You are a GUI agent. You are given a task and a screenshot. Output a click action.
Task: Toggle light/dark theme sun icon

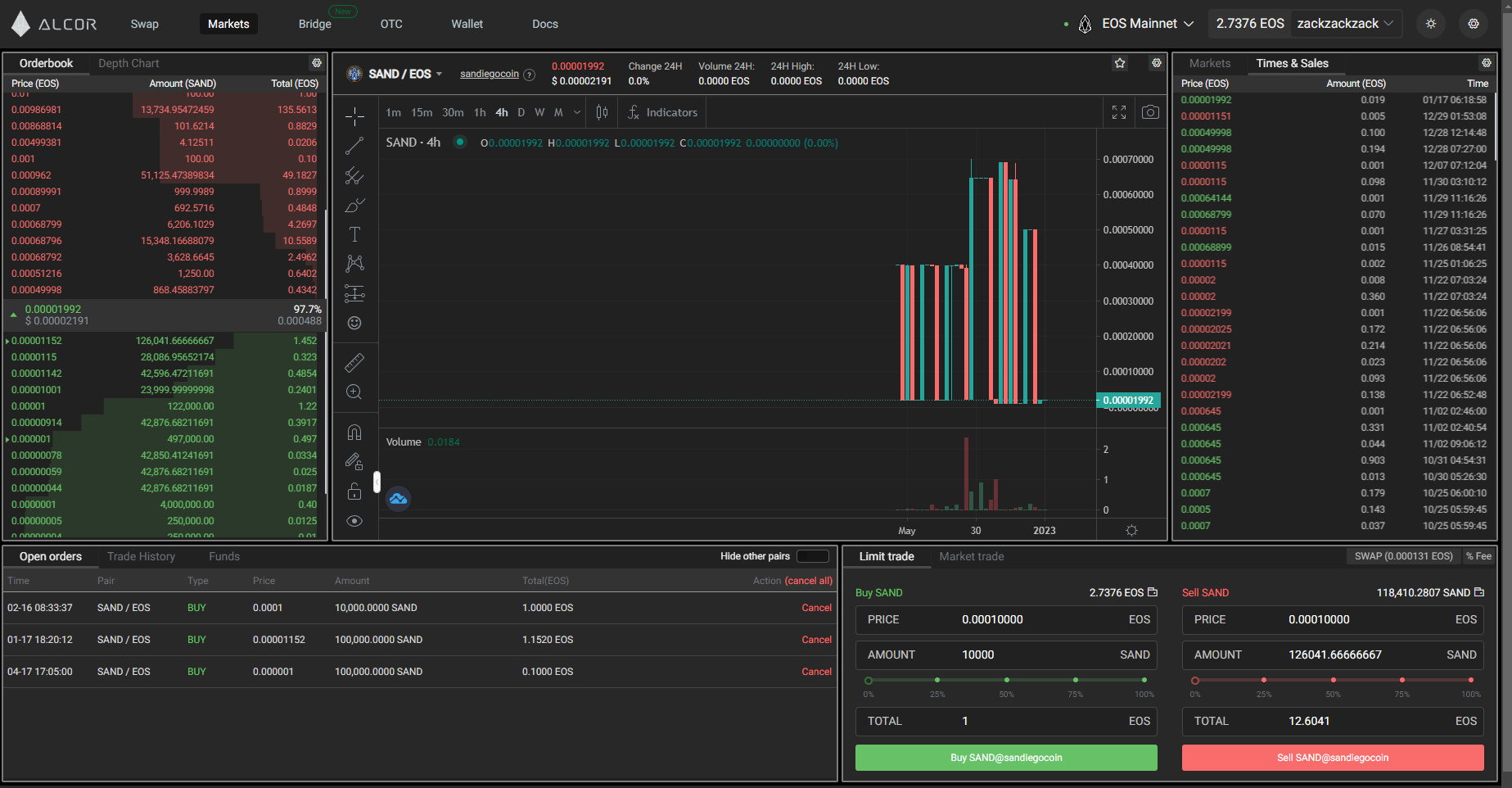[1431, 24]
